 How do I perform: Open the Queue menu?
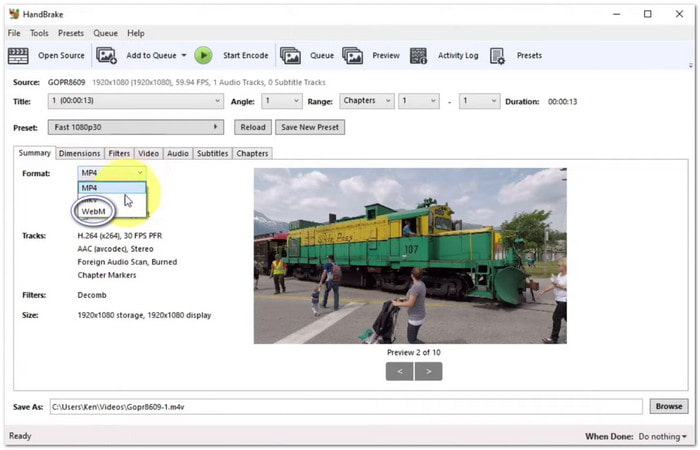[105, 33]
